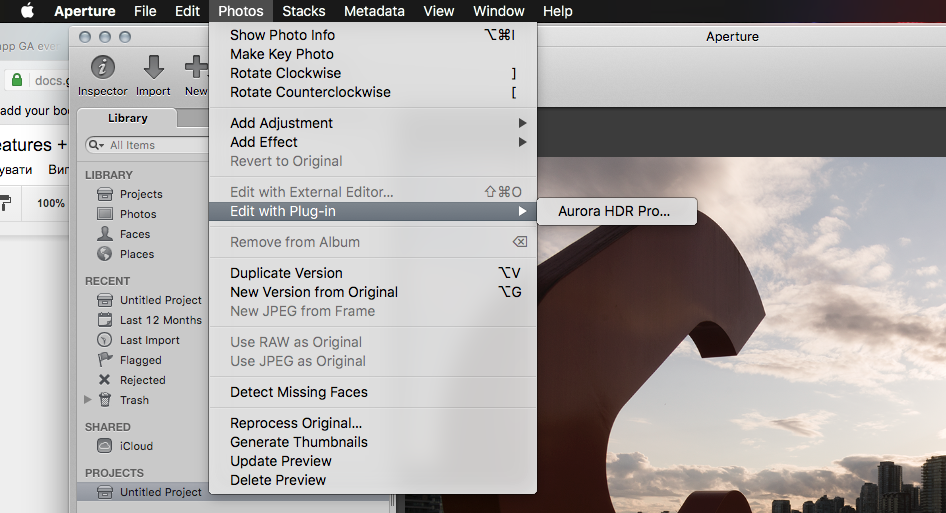Choose Duplicate Version

(x=373, y=273)
